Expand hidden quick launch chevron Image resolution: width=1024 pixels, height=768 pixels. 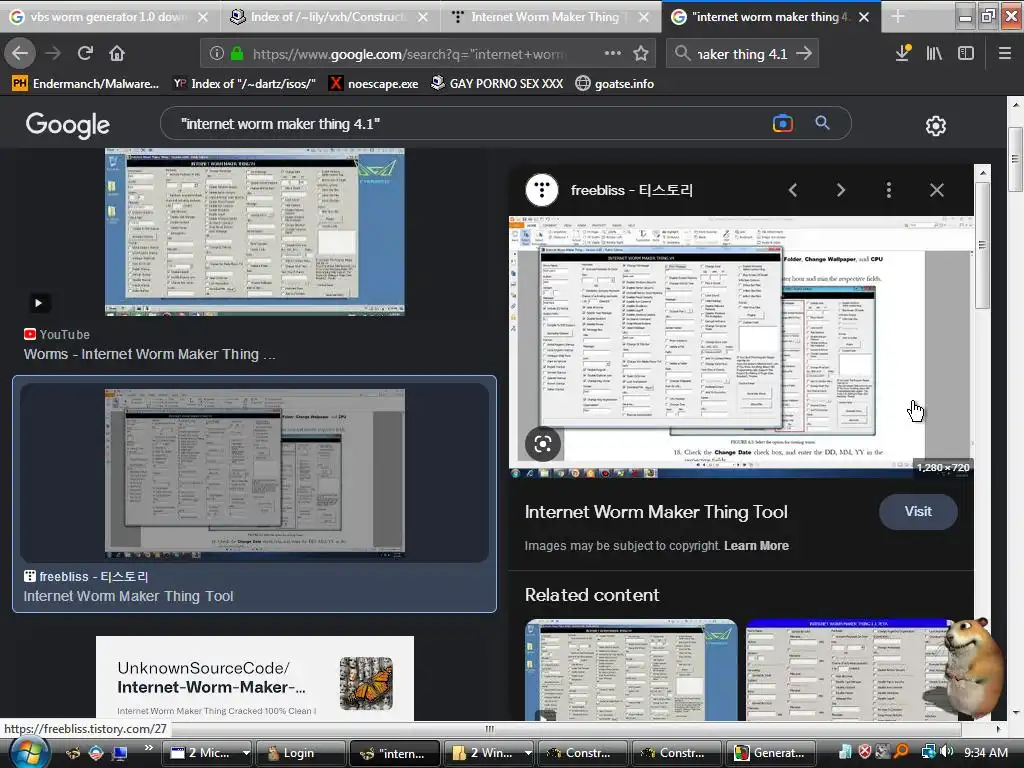(149, 748)
